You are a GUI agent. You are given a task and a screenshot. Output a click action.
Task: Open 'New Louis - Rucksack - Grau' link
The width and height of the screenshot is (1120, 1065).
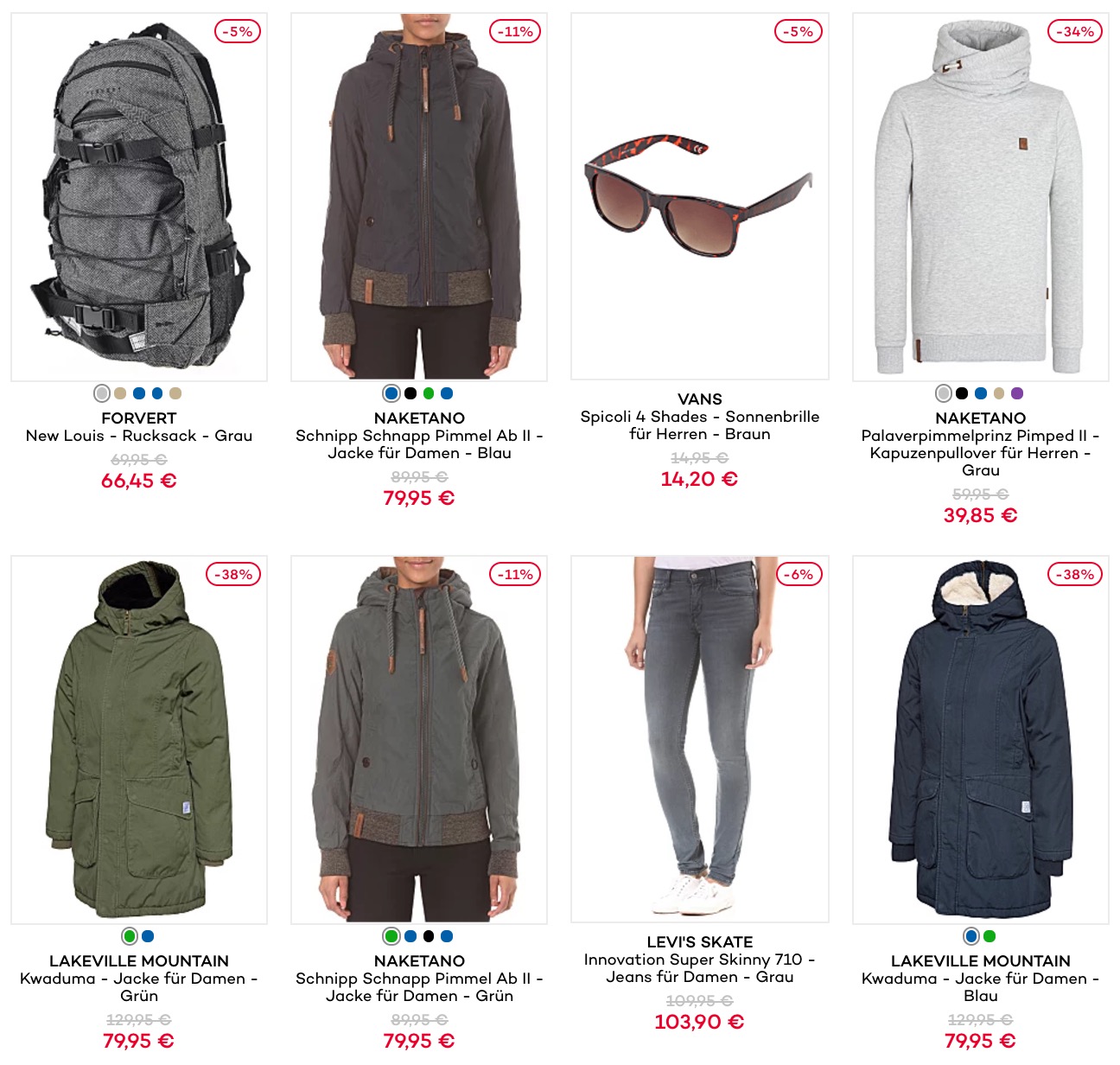139,436
